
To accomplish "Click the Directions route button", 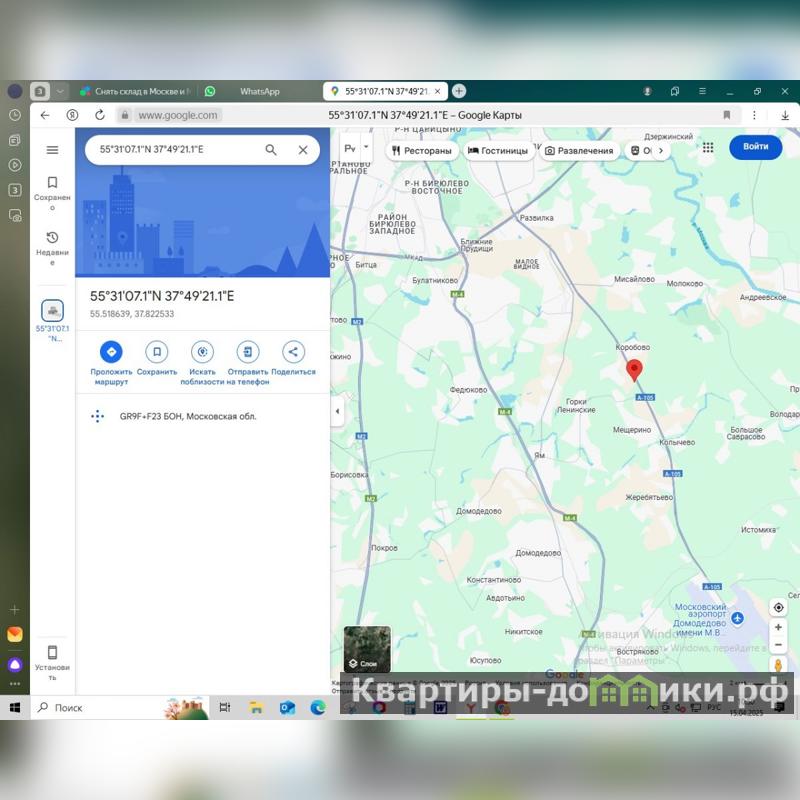I will tap(111, 352).
